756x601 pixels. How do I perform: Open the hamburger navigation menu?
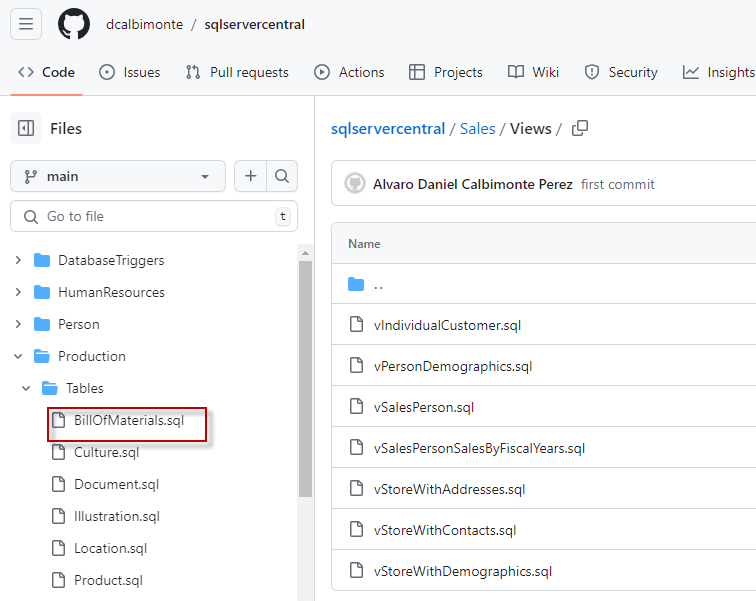coord(26,24)
